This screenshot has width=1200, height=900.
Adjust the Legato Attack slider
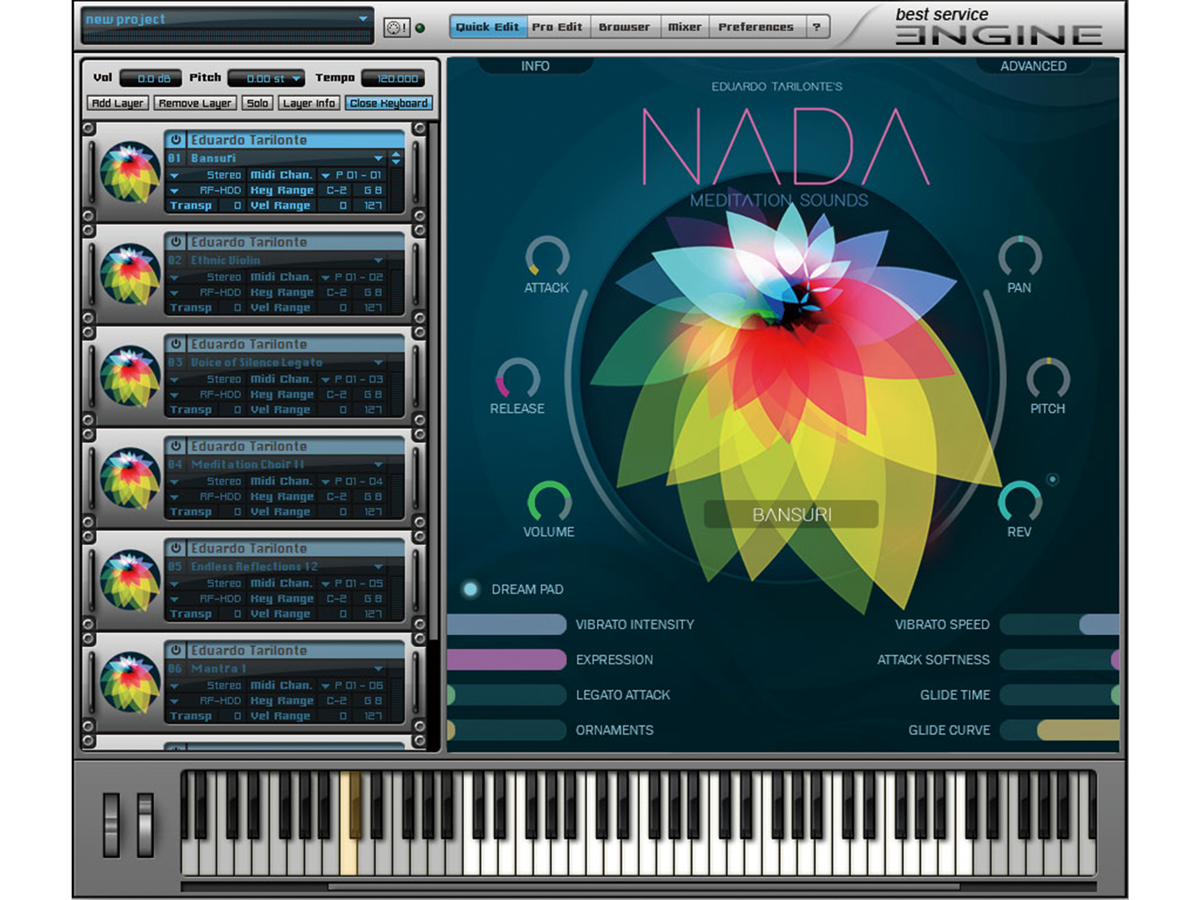click(x=507, y=695)
